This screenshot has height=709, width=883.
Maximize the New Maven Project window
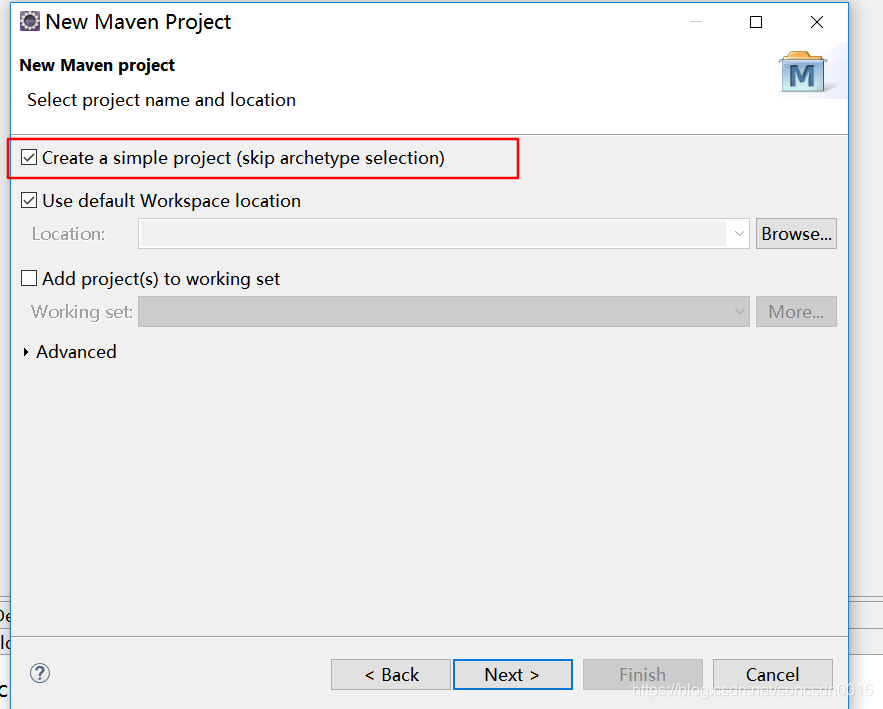pyautogui.click(x=756, y=22)
